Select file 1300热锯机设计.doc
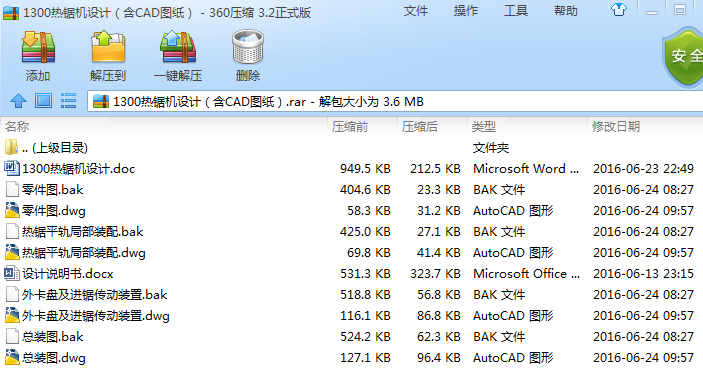 [352, 169]
